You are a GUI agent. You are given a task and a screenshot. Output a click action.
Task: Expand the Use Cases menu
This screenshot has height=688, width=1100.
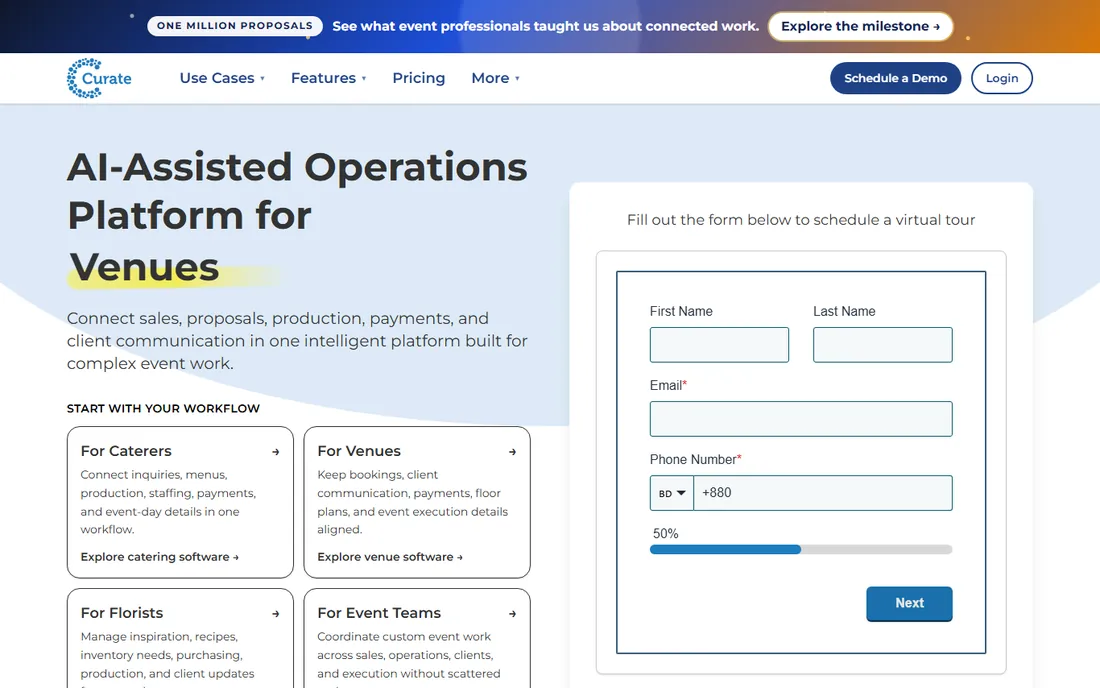pos(222,78)
